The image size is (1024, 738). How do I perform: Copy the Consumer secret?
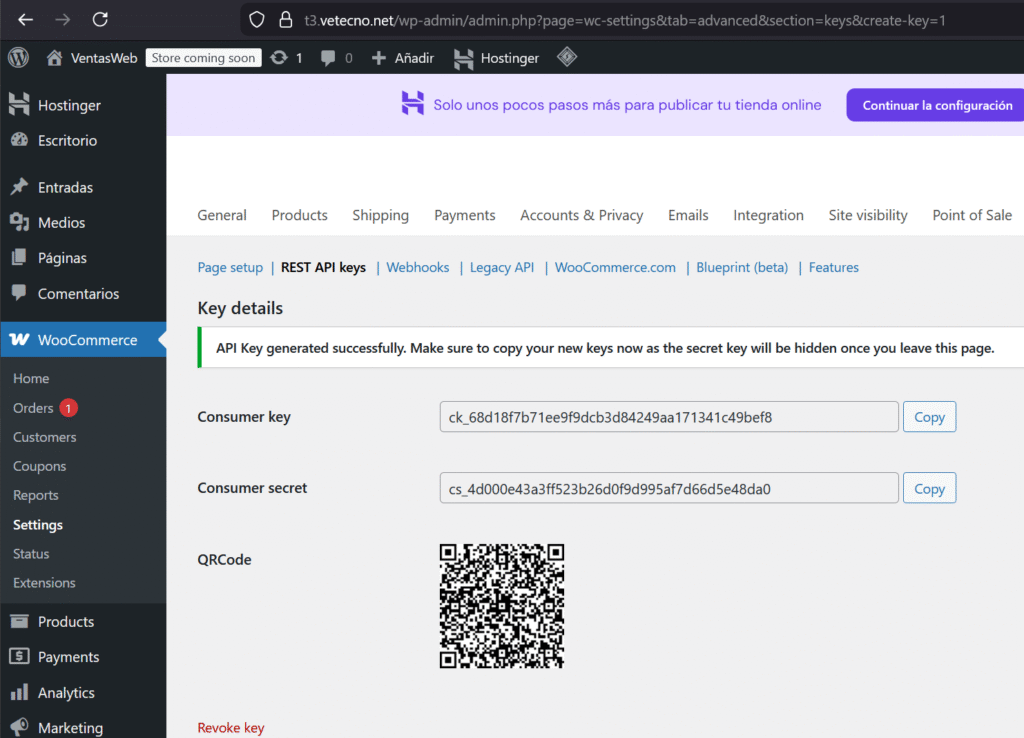click(x=929, y=488)
